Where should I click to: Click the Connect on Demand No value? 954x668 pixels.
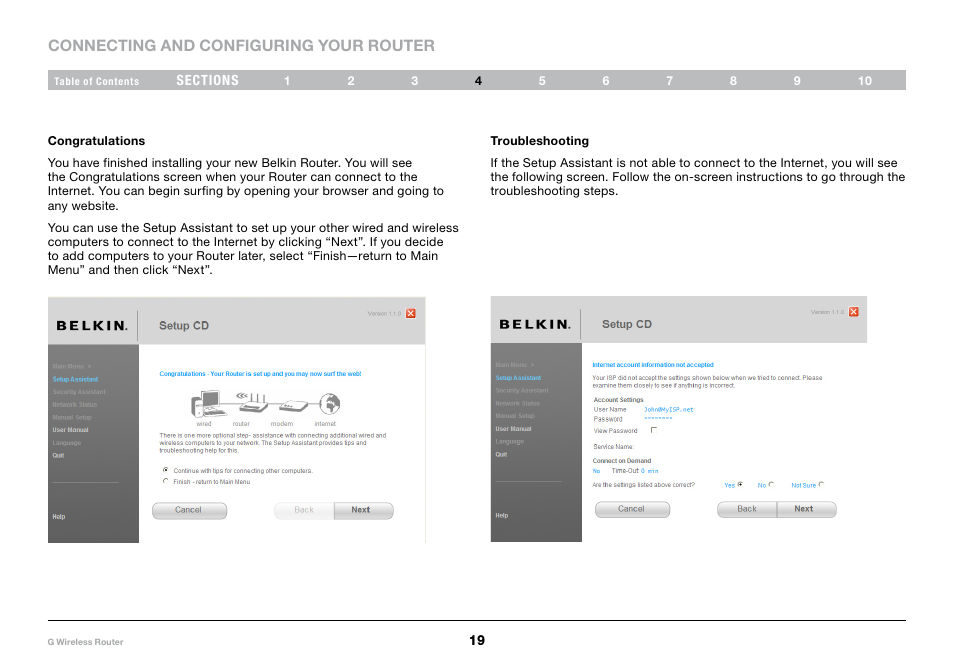pyautogui.click(x=596, y=471)
